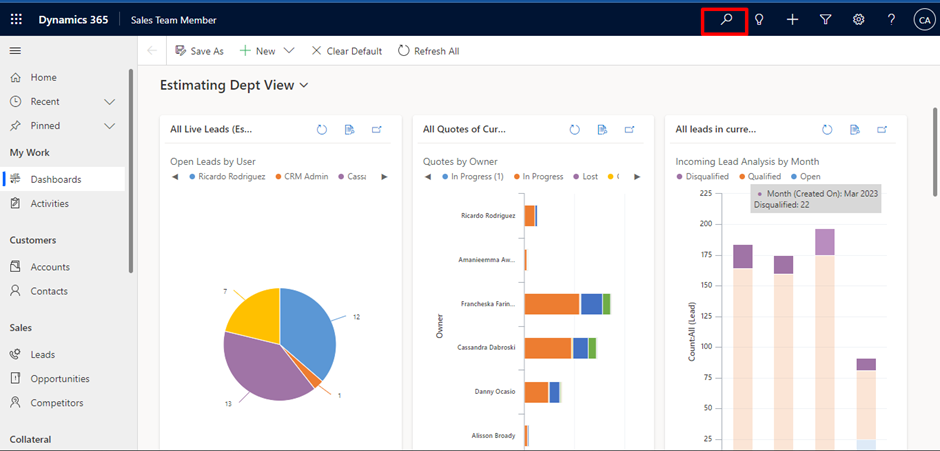Click the New button

tap(257, 51)
